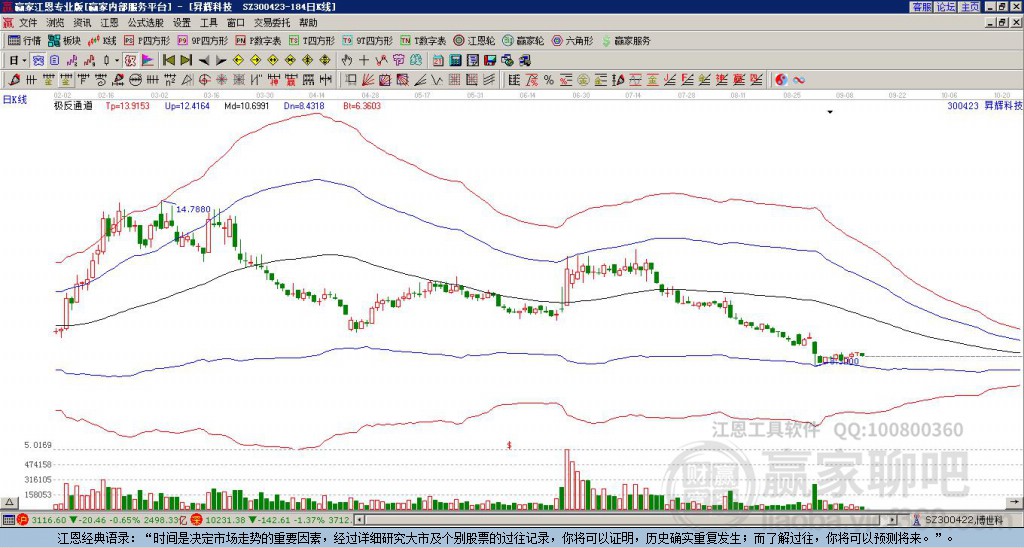Open the 帮助 menu

coord(308,23)
